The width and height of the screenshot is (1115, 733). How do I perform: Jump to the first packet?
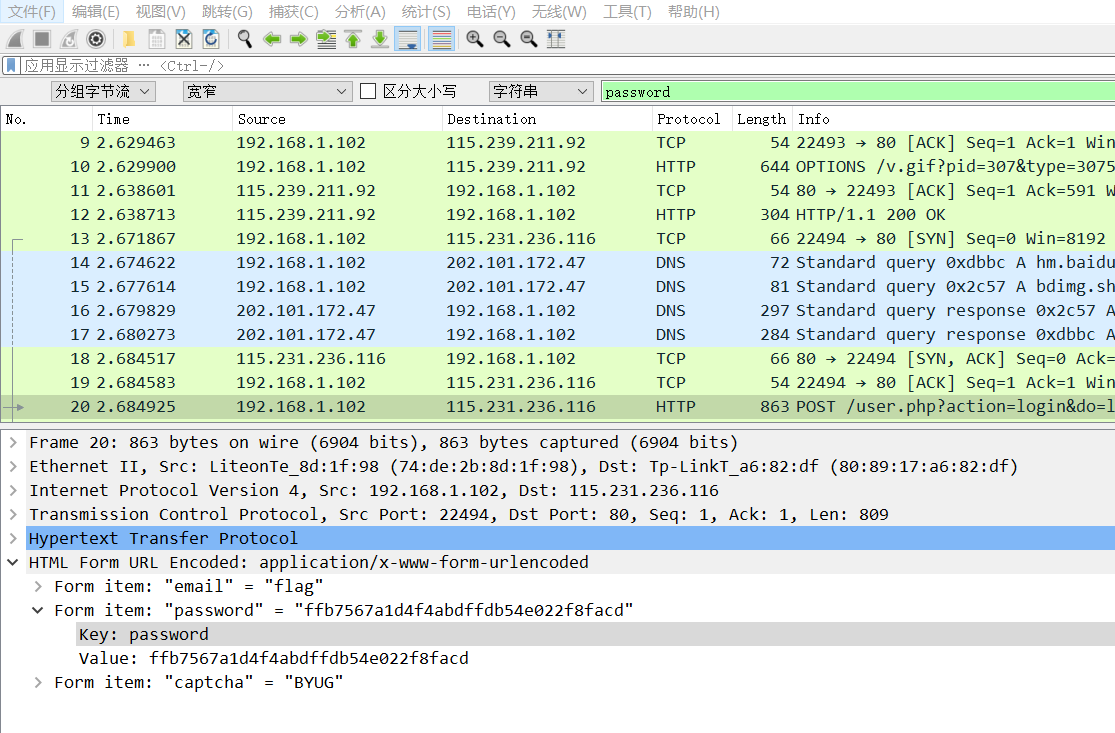point(352,38)
